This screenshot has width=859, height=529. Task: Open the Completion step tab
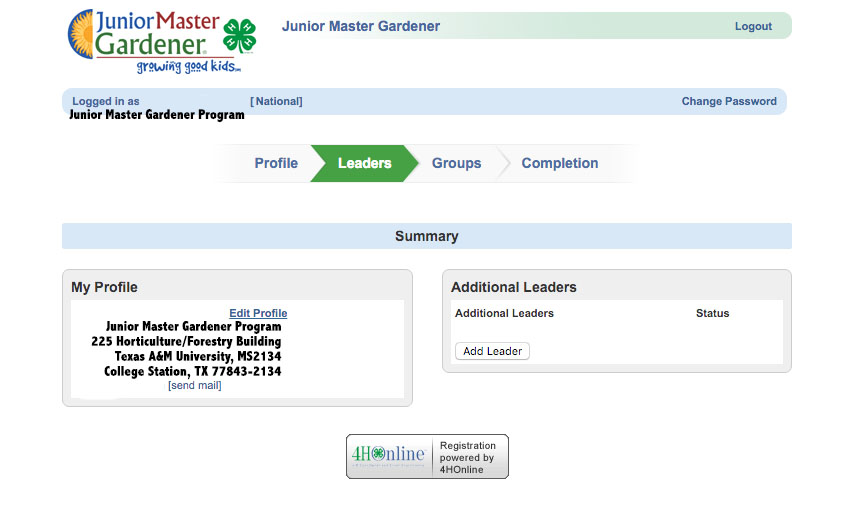tap(559, 163)
